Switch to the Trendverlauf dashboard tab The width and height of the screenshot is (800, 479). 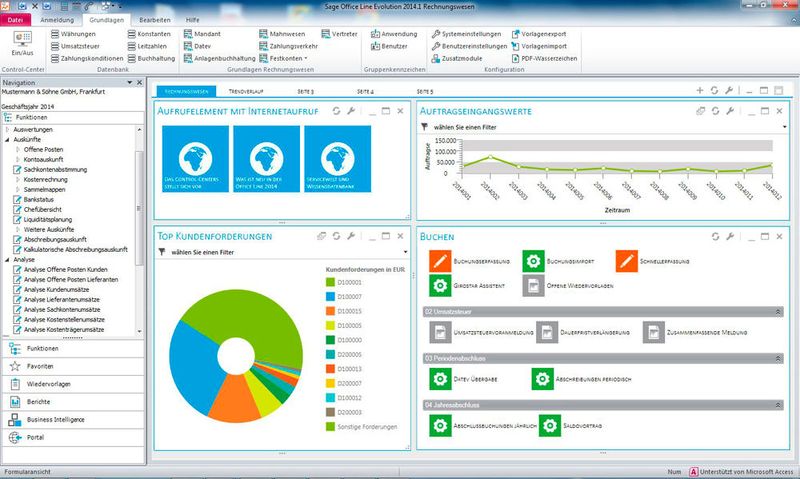pyautogui.click(x=246, y=91)
